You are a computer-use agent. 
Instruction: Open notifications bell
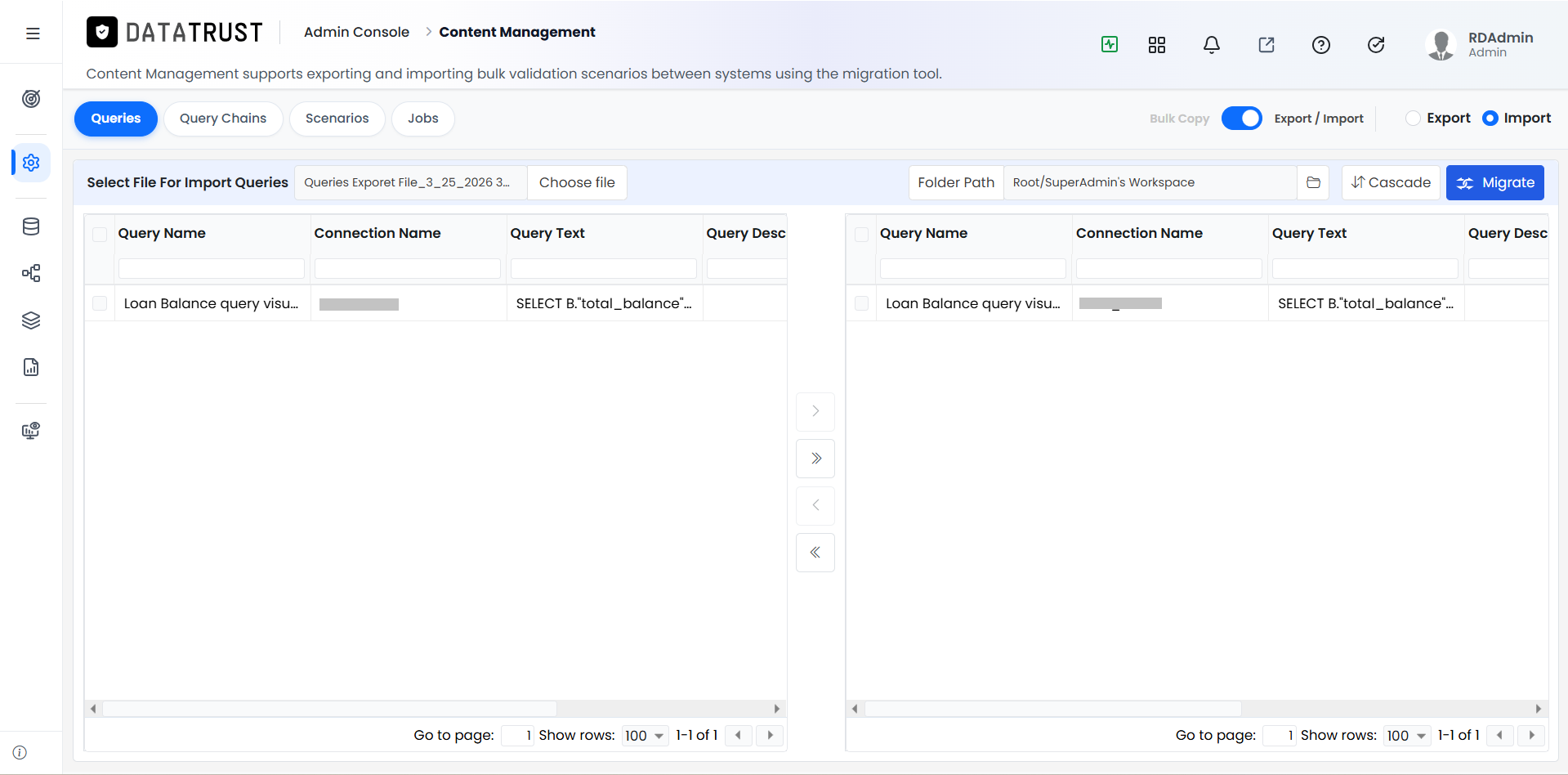coord(1212,45)
